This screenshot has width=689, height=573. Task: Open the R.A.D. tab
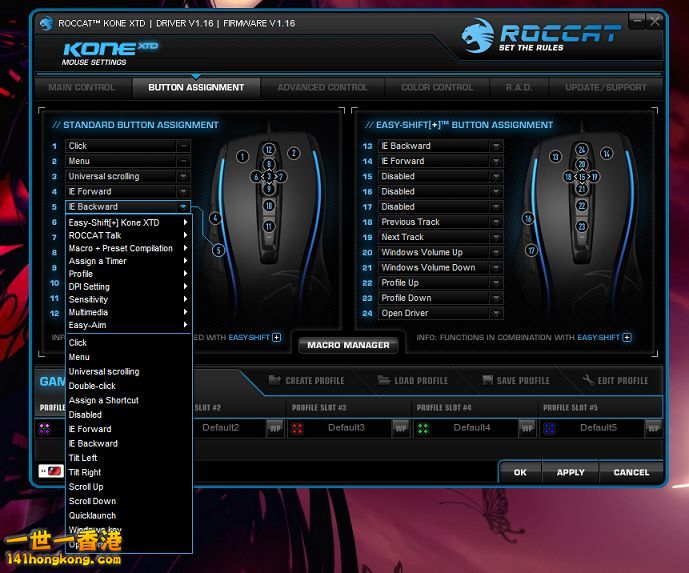(x=519, y=87)
